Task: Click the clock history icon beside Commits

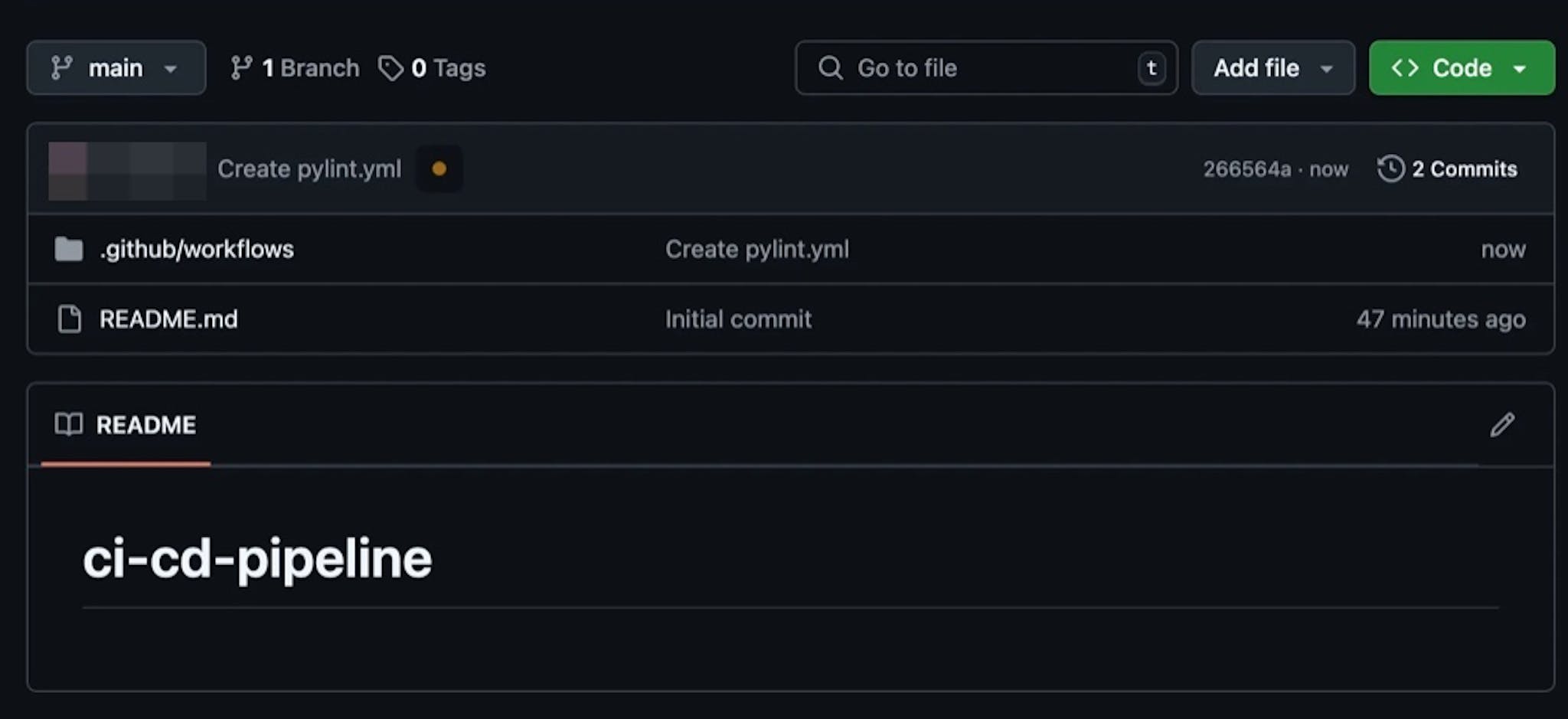Action: point(1390,168)
